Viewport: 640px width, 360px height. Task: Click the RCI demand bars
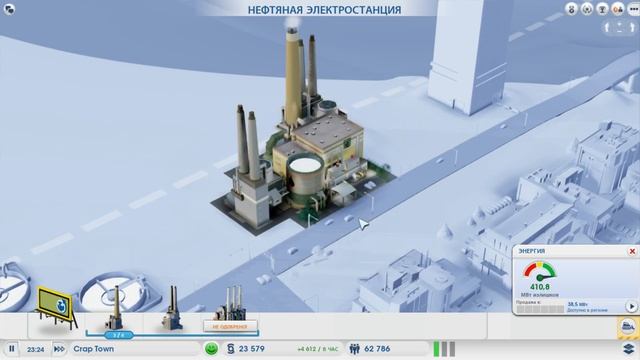click(x=444, y=349)
